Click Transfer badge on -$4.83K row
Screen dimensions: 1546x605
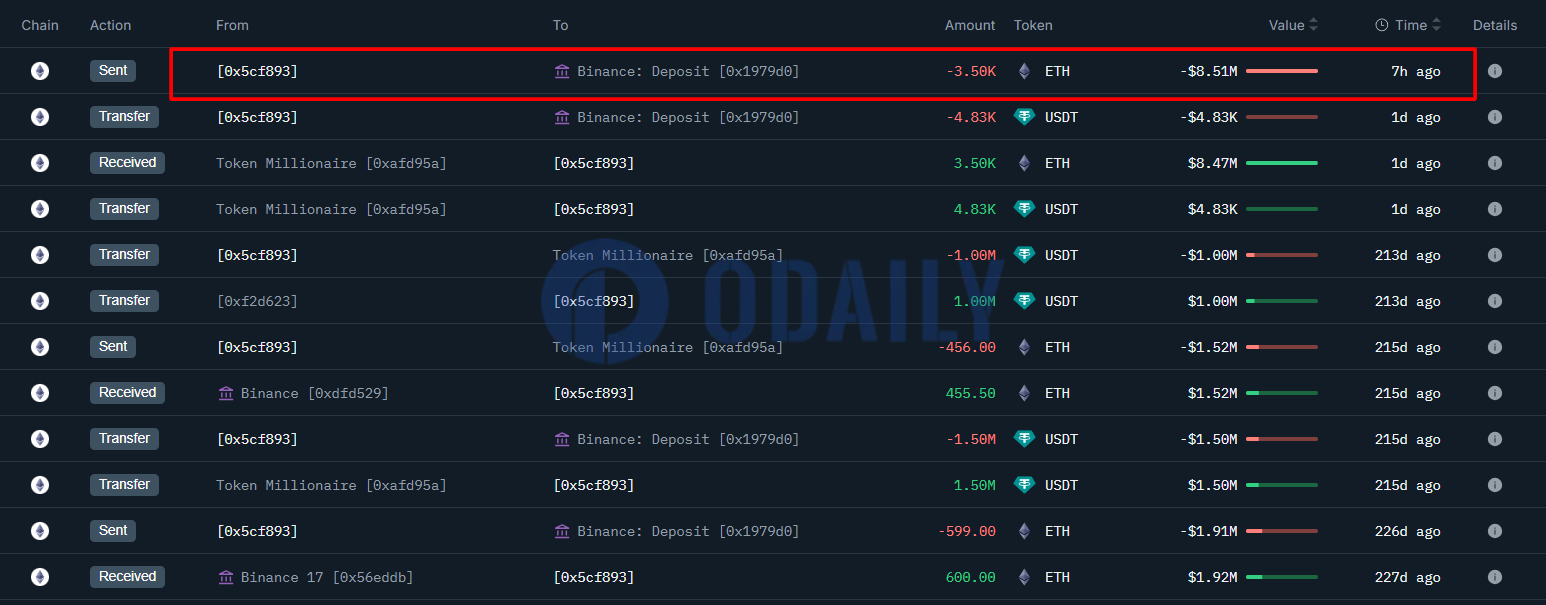(124, 117)
